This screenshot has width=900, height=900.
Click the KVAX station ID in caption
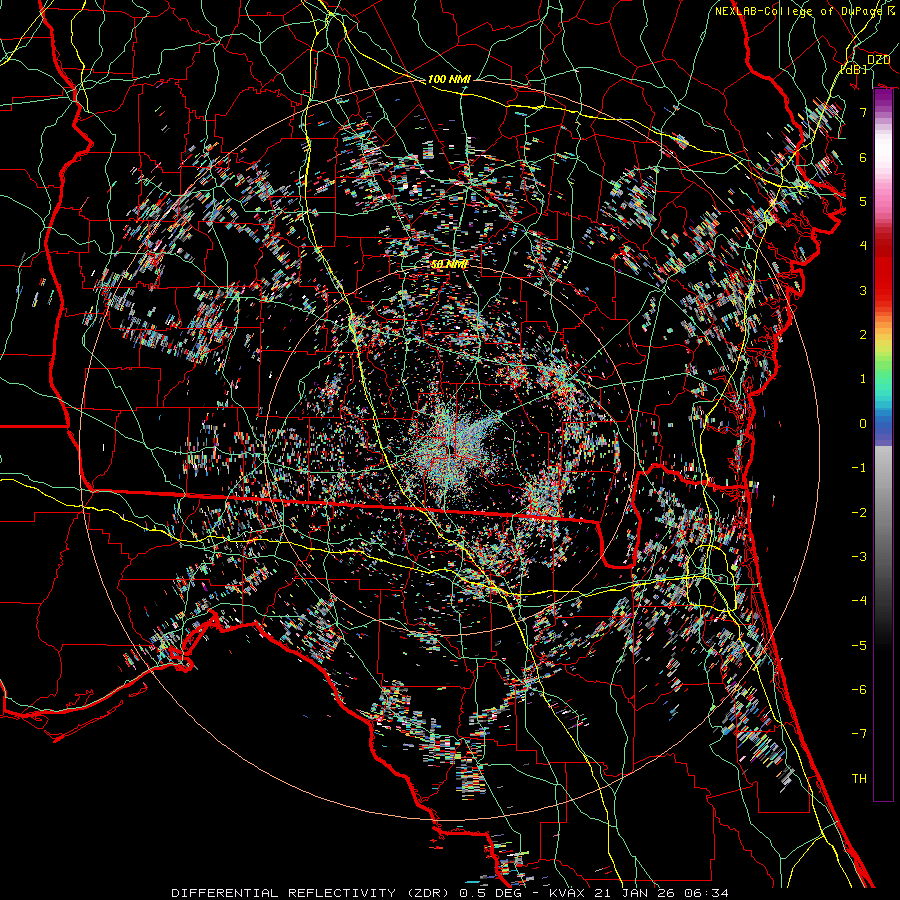click(567, 893)
